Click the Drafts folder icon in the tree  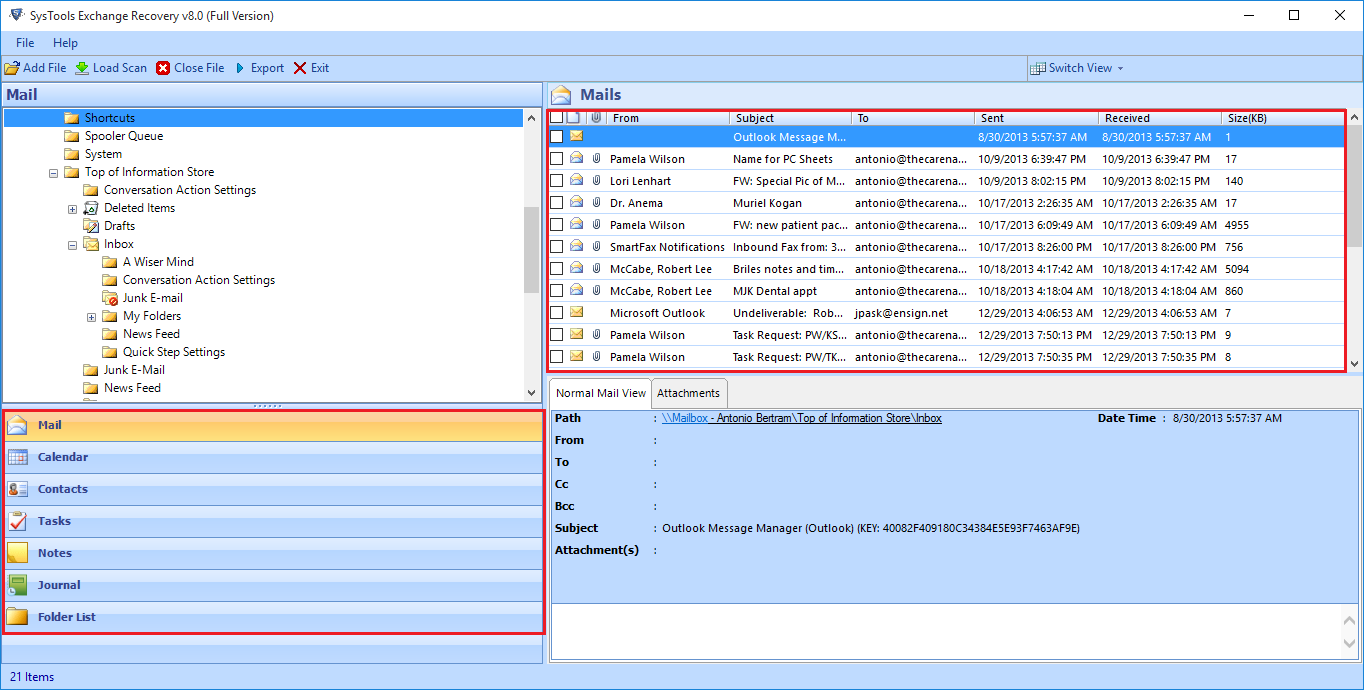91,226
